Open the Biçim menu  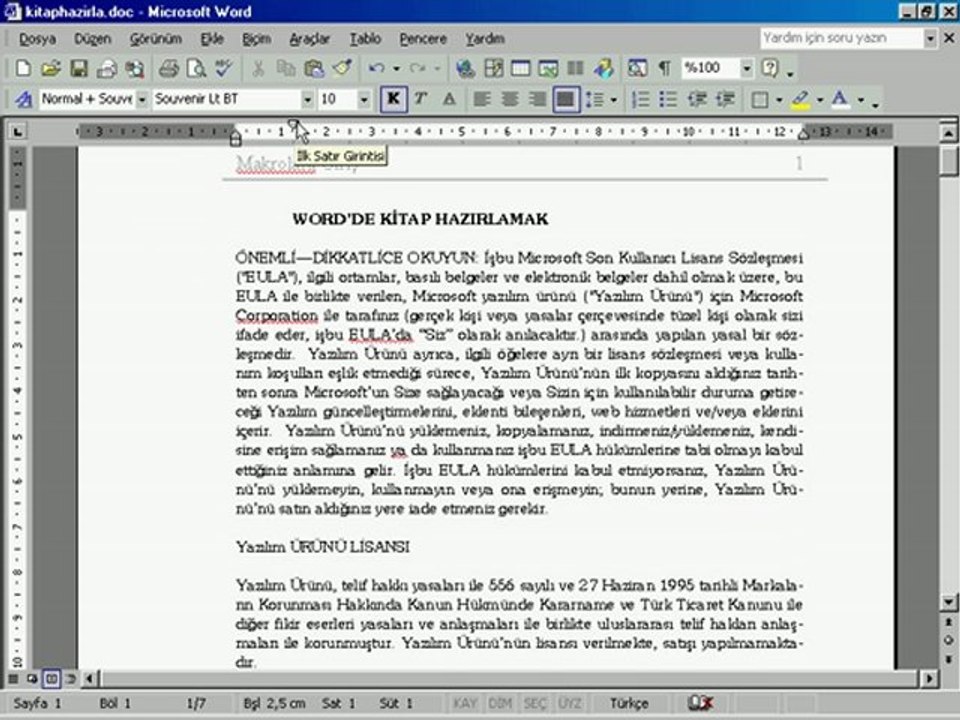(256, 39)
